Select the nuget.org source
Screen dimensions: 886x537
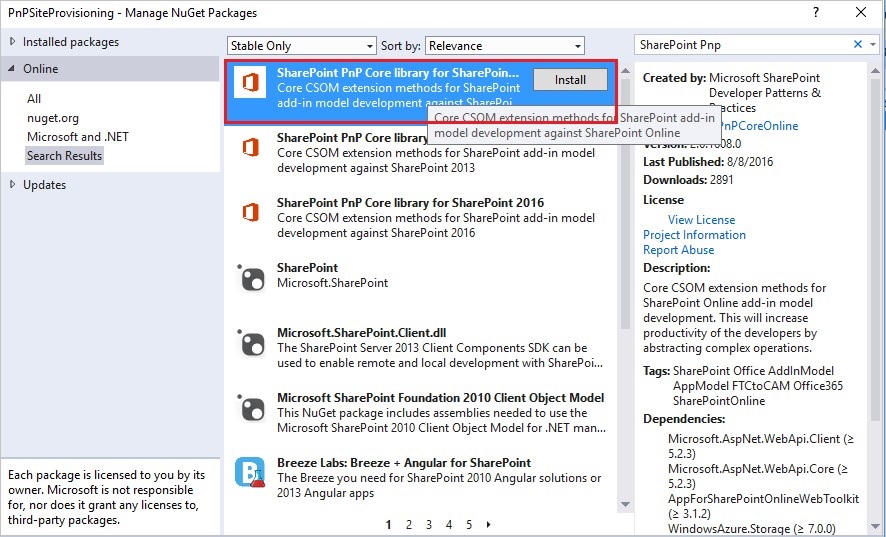[53, 118]
